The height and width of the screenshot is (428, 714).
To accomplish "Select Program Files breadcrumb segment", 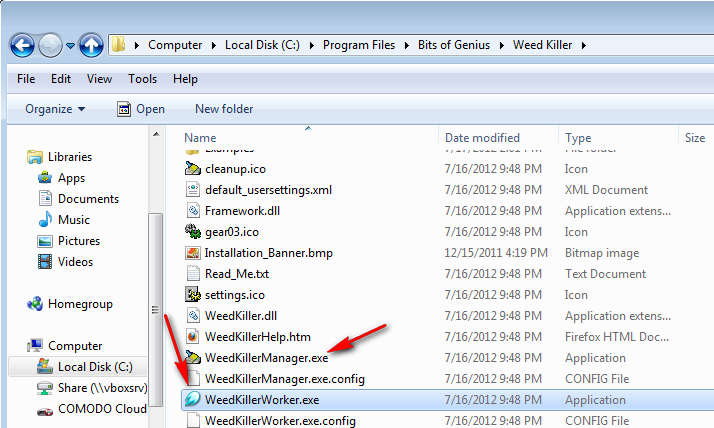I will coord(359,45).
